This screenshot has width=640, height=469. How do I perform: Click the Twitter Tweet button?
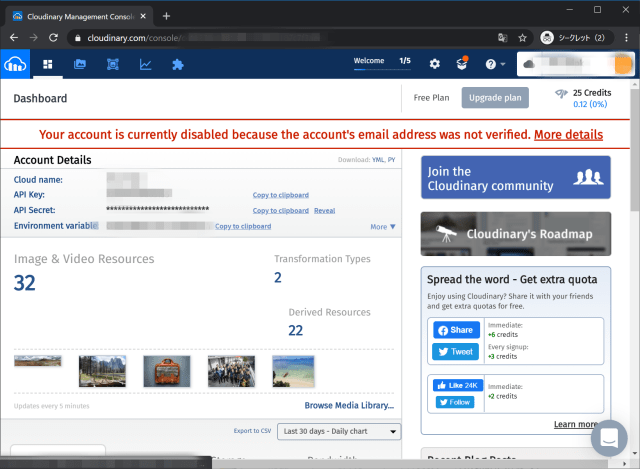pyautogui.click(x=456, y=351)
